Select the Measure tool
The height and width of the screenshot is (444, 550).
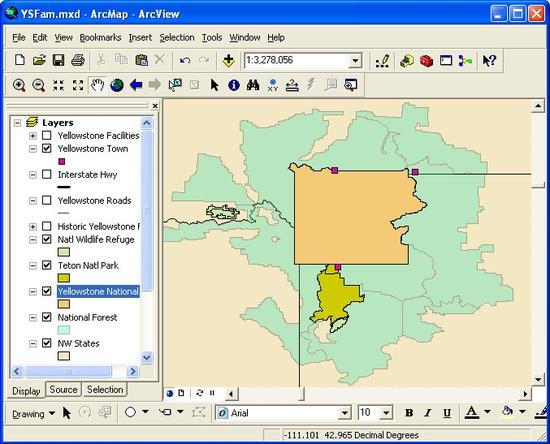292,85
